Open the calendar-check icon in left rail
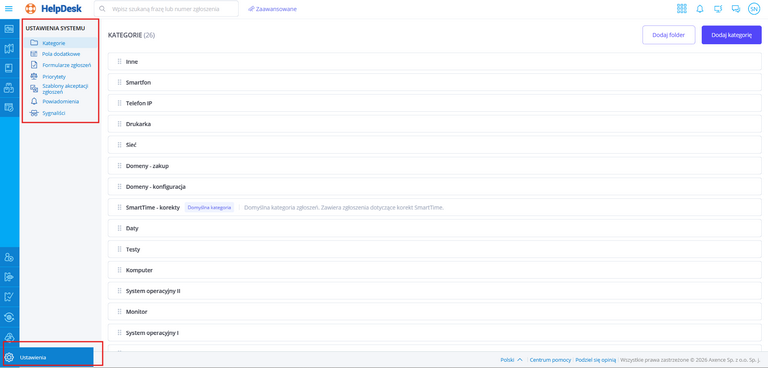The height and width of the screenshot is (368, 768). pyautogui.click(x=9, y=107)
